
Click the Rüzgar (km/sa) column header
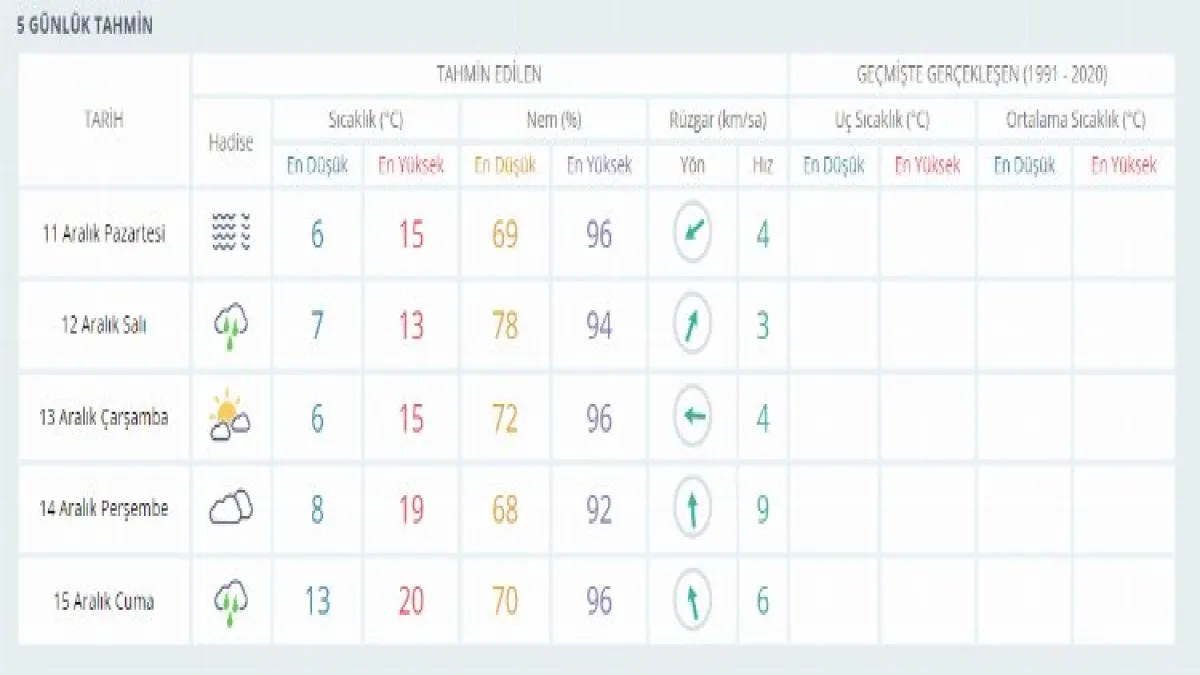coord(718,121)
